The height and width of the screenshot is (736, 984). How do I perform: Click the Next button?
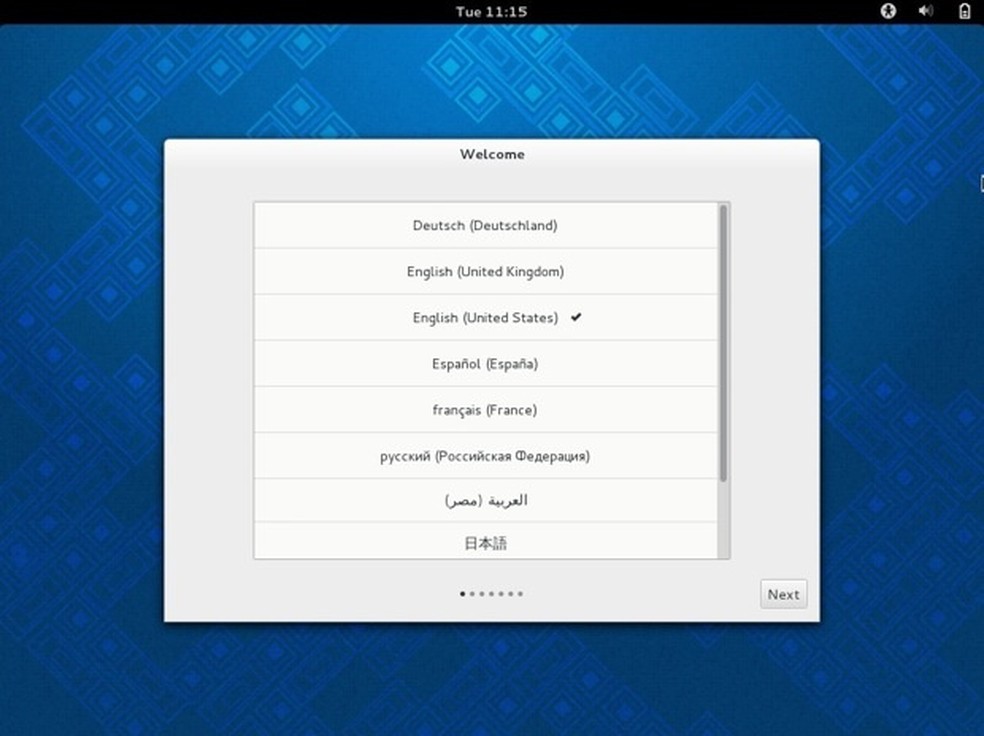(784, 594)
